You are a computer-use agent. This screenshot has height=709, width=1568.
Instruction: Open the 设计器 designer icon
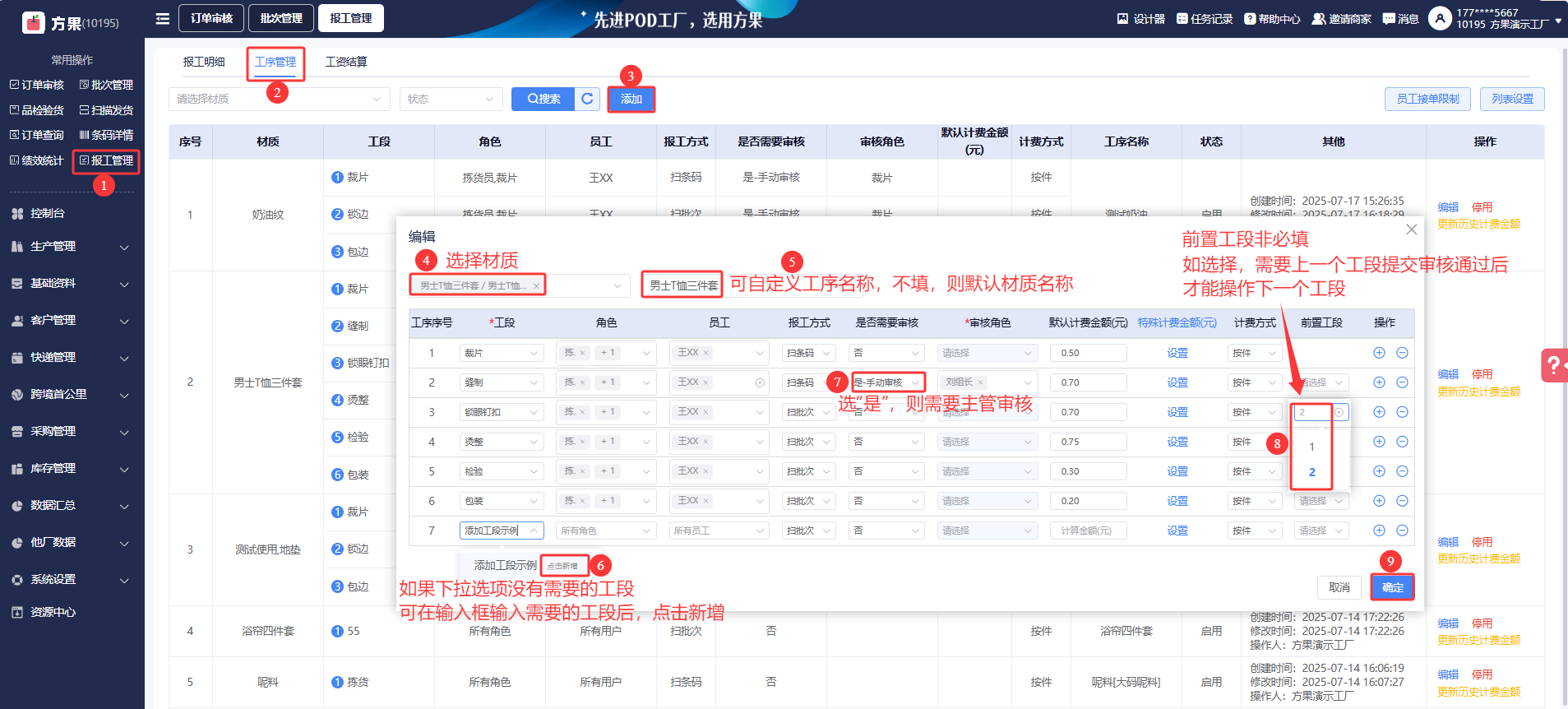coord(1140,18)
